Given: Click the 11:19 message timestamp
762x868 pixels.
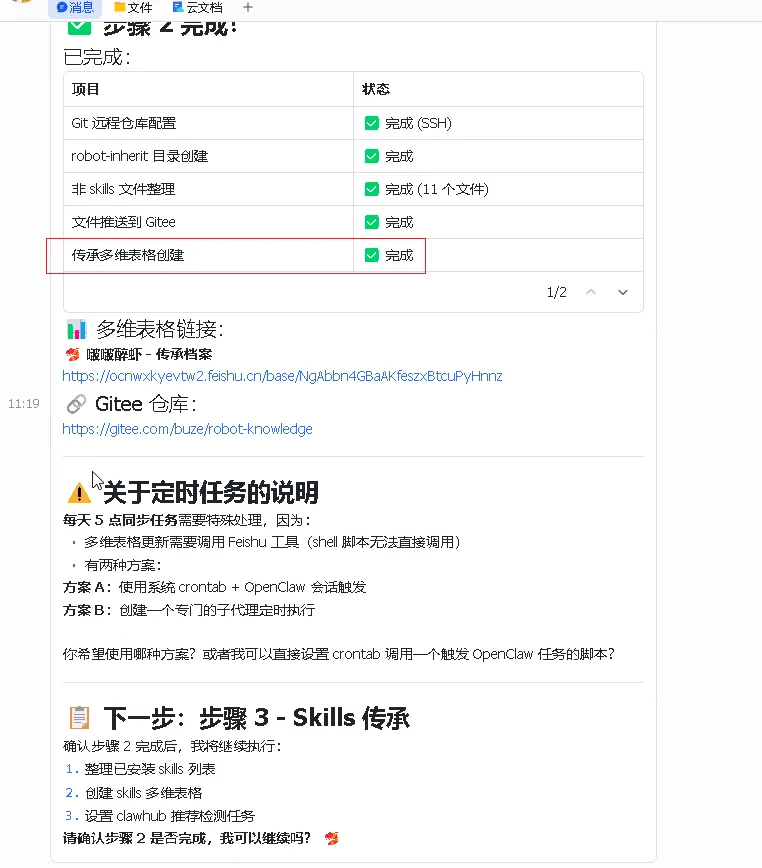Looking at the screenshot, I should (x=24, y=404).
